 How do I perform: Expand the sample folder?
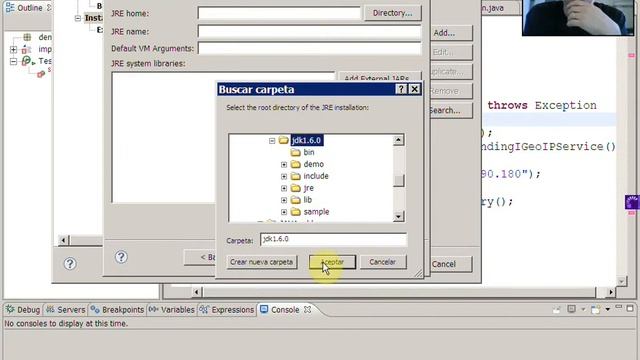tap(284, 212)
